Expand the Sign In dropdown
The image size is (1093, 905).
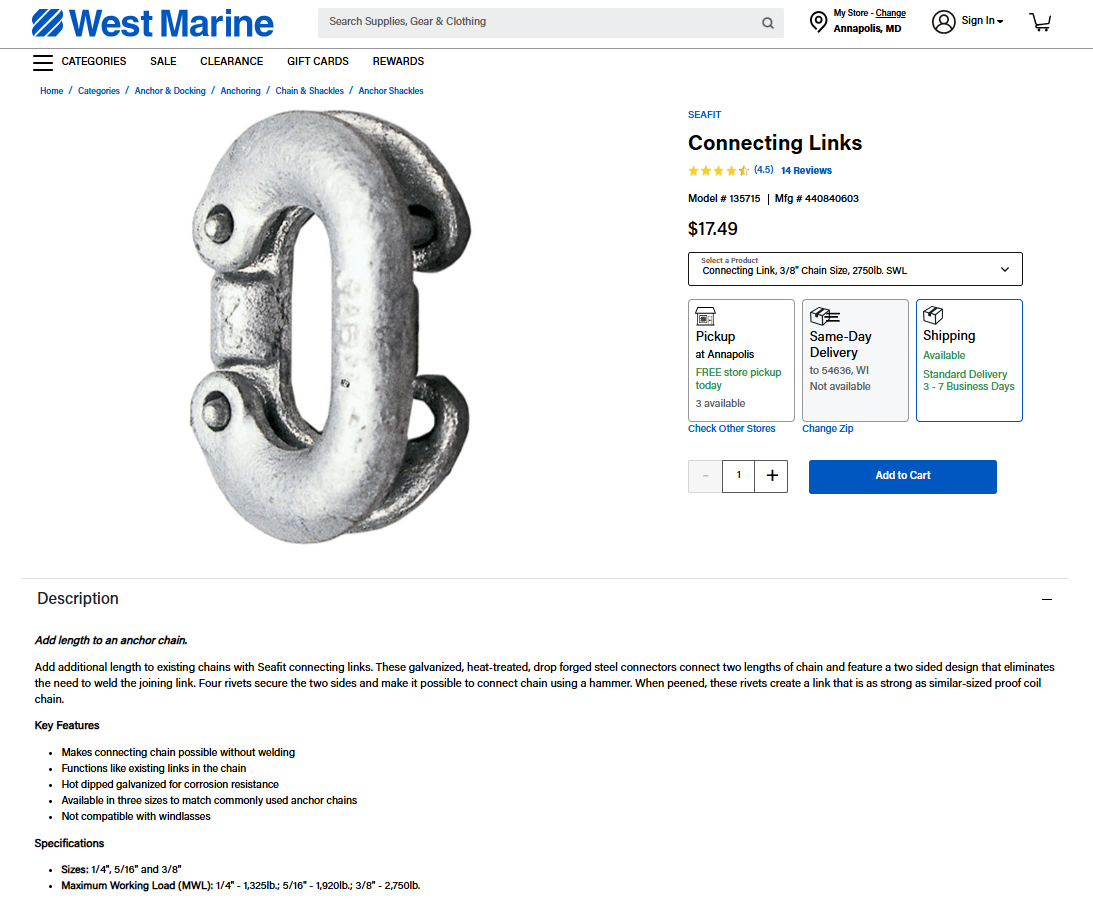[982, 21]
